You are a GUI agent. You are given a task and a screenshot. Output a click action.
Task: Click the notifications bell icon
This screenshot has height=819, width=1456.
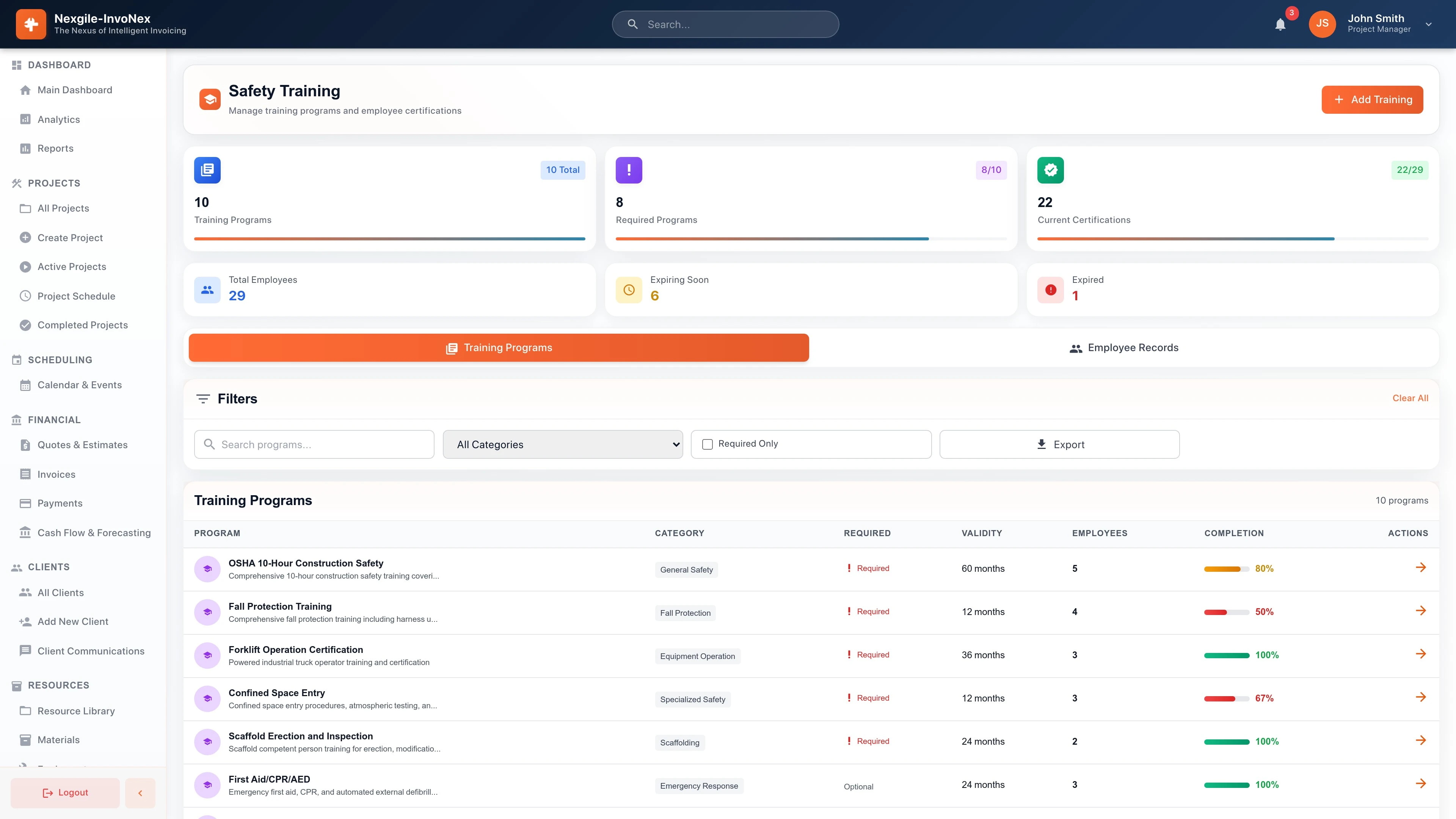tap(1280, 24)
